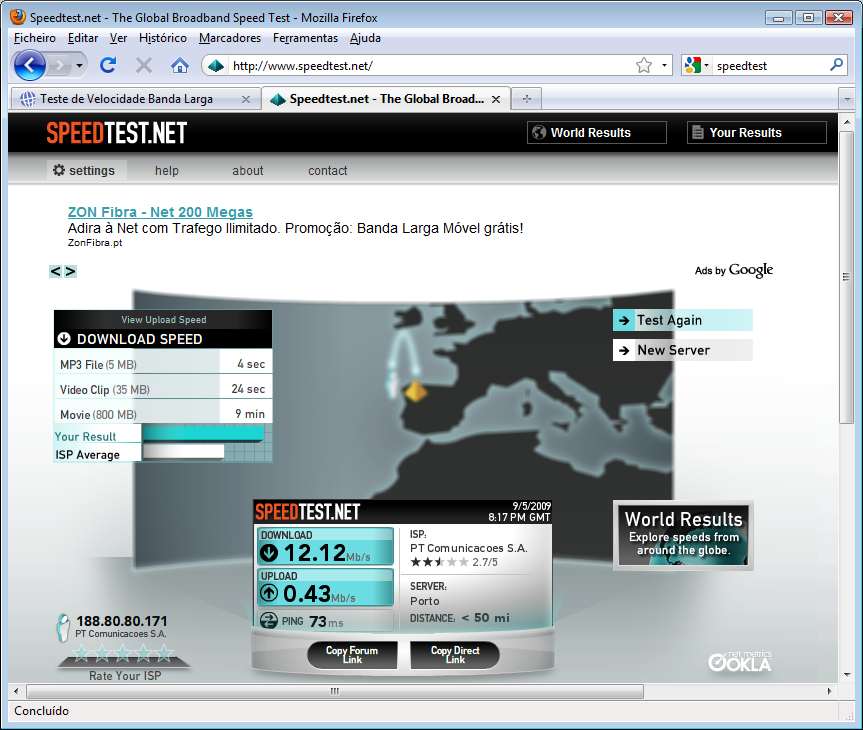Select the Speedtest.net Global Broadband tab
The height and width of the screenshot is (730, 863).
pos(385,99)
